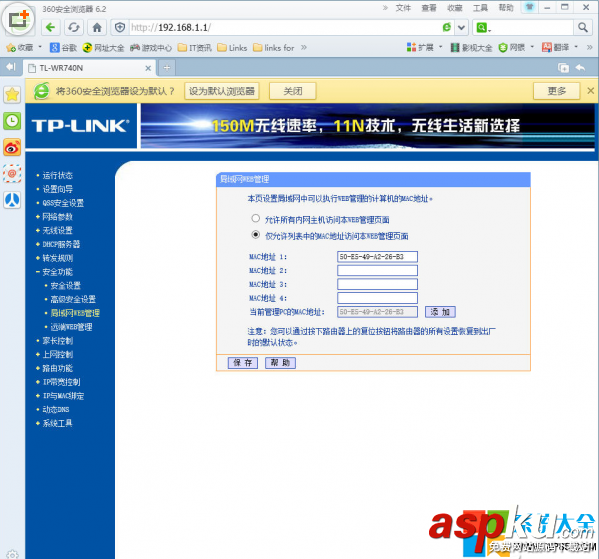Image resolution: width=599 pixels, height=559 pixels.
Task: Open the 查看 menu
Action: point(429,8)
